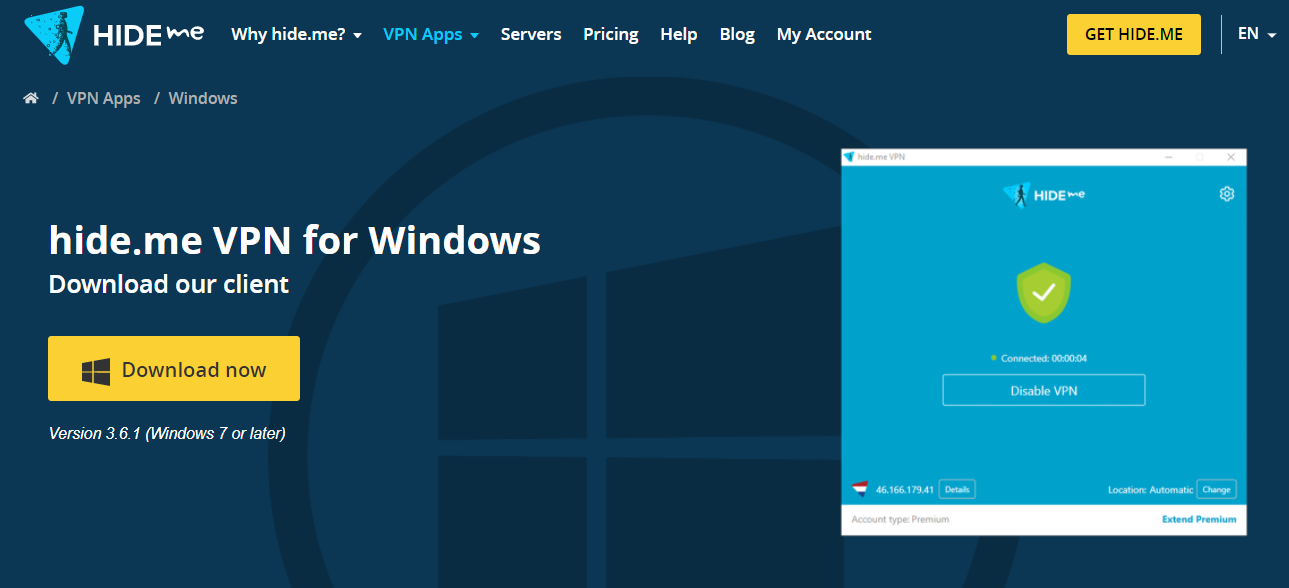Click the Connected: 00:00:04 status text
The width and height of the screenshot is (1289, 588).
tap(1044, 358)
